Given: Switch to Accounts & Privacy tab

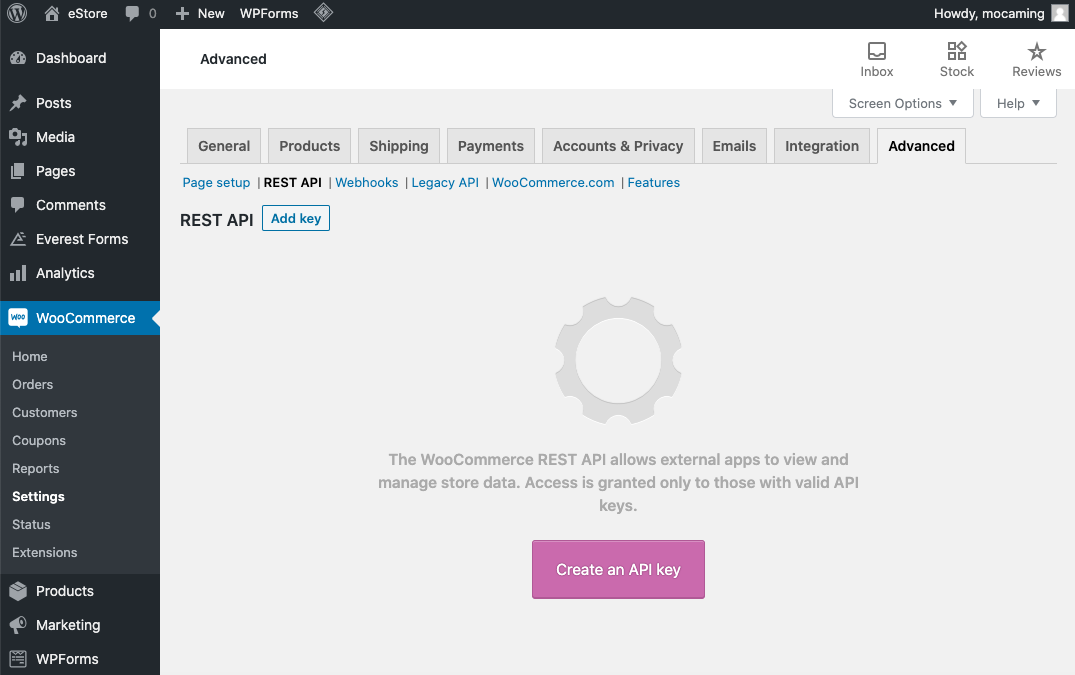Looking at the screenshot, I should click(x=618, y=146).
